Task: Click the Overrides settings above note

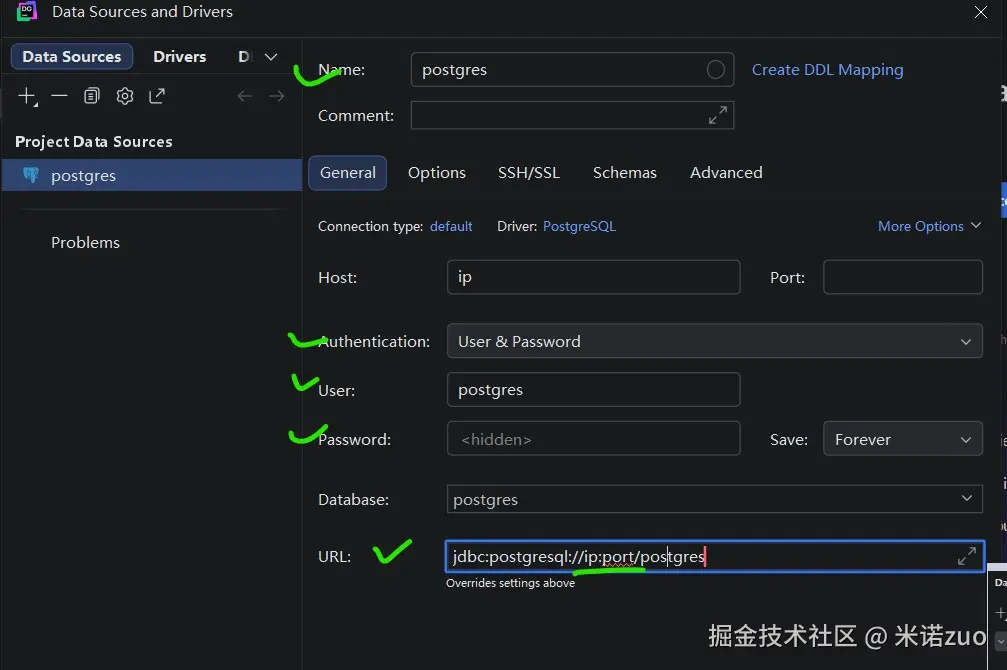Action: tap(511, 583)
